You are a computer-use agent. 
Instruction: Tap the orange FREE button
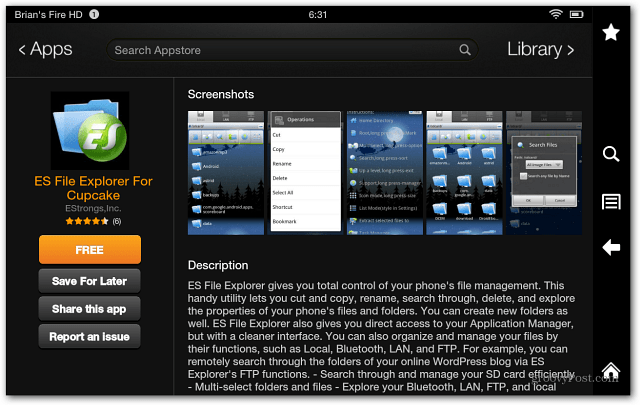pos(90,249)
